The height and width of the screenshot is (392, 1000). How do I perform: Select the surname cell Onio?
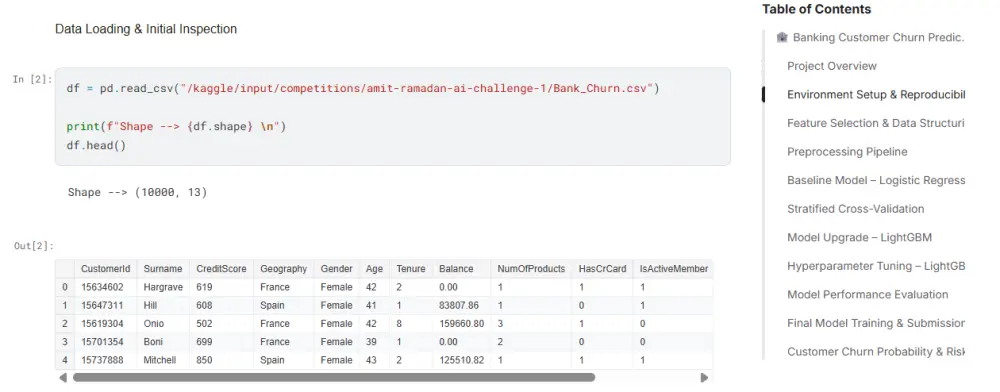coord(154,324)
